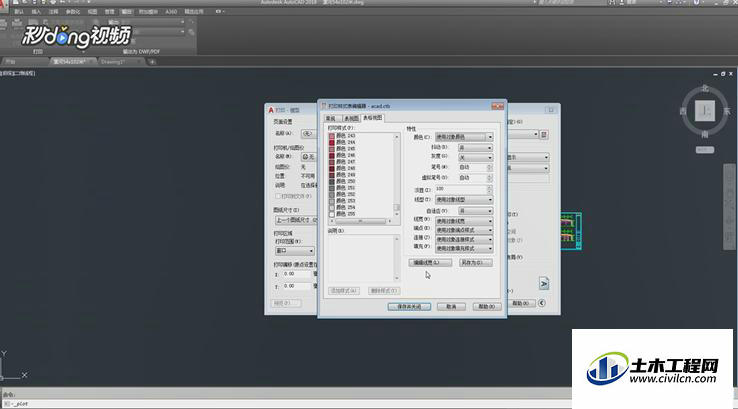Click the 删除样式(Y) delete style button

tap(384, 291)
